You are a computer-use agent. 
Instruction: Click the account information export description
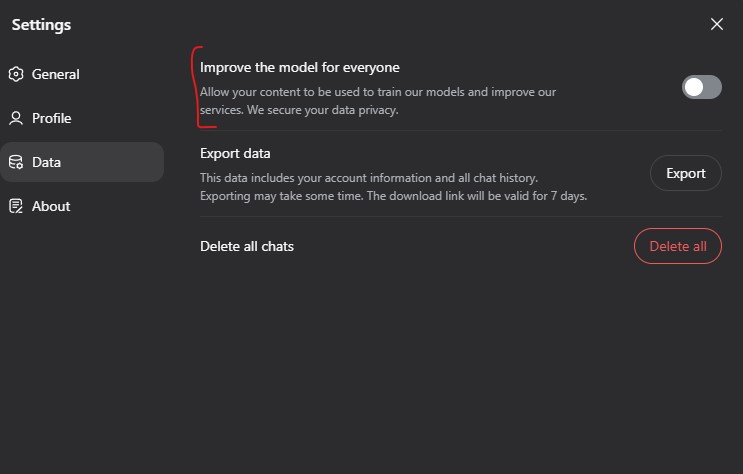[369, 178]
